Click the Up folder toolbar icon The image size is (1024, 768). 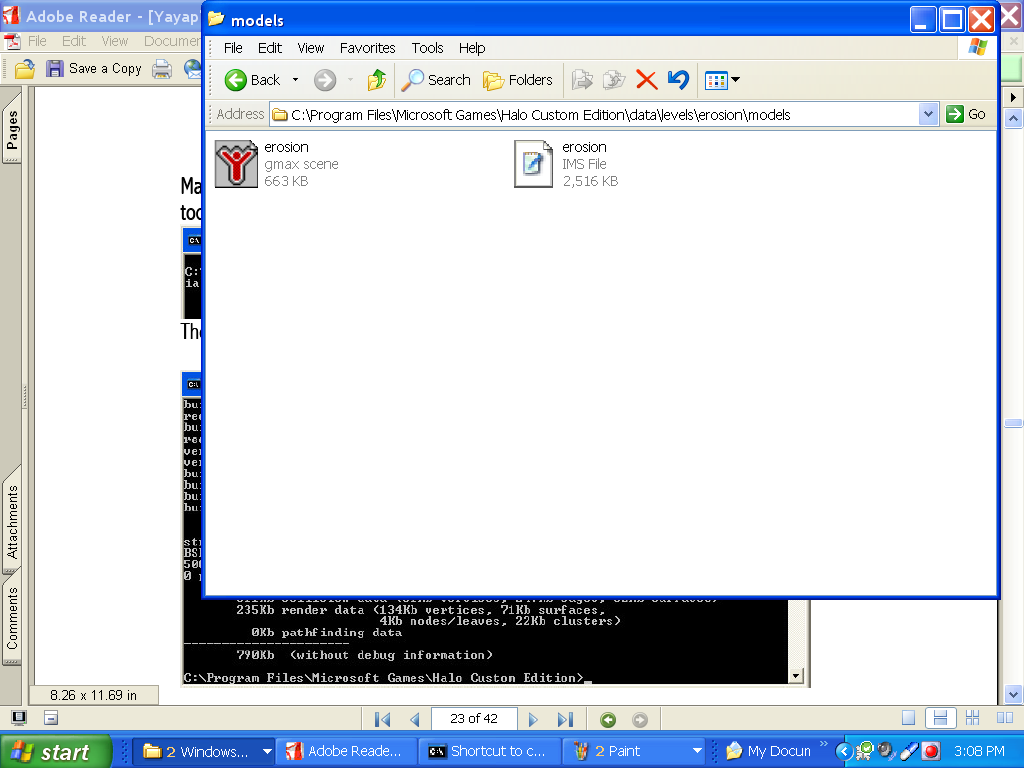click(x=377, y=80)
